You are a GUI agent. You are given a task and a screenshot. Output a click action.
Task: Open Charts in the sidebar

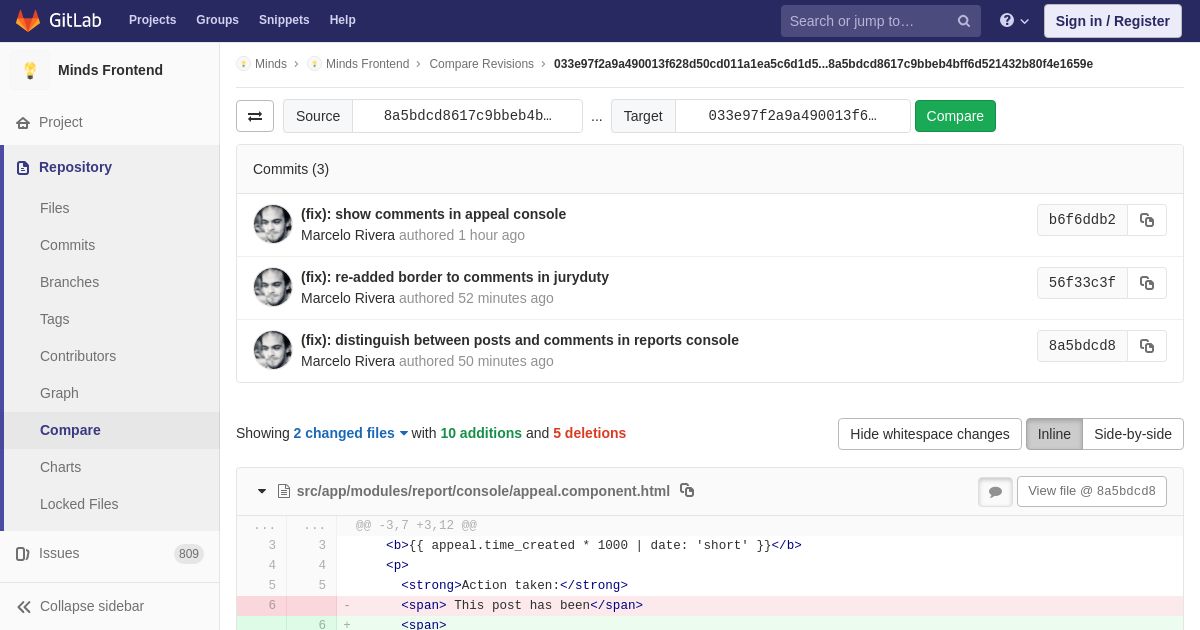[x=60, y=467]
